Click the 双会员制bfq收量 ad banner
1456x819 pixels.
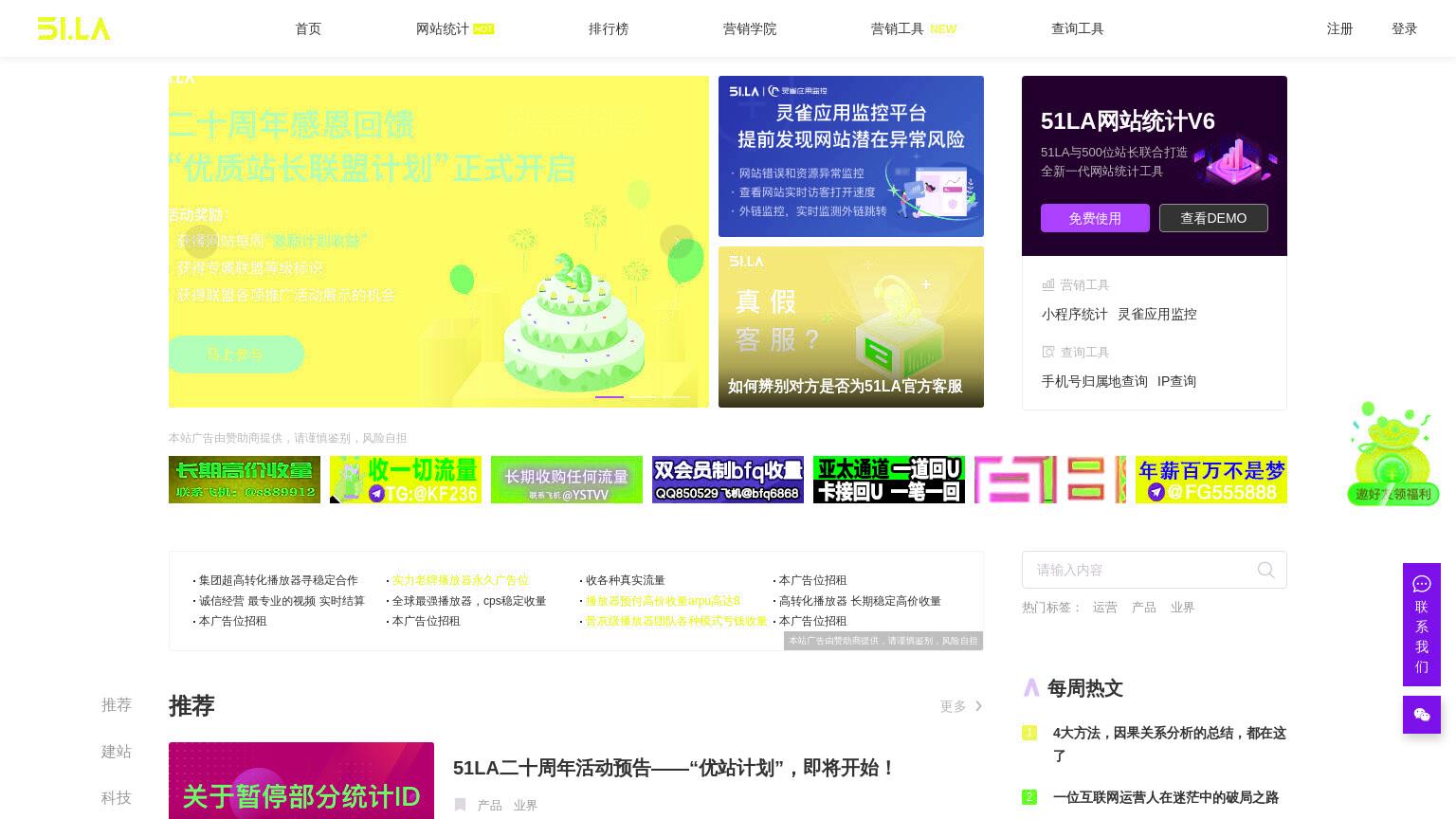pyautogui.click(x=728, y=480)
